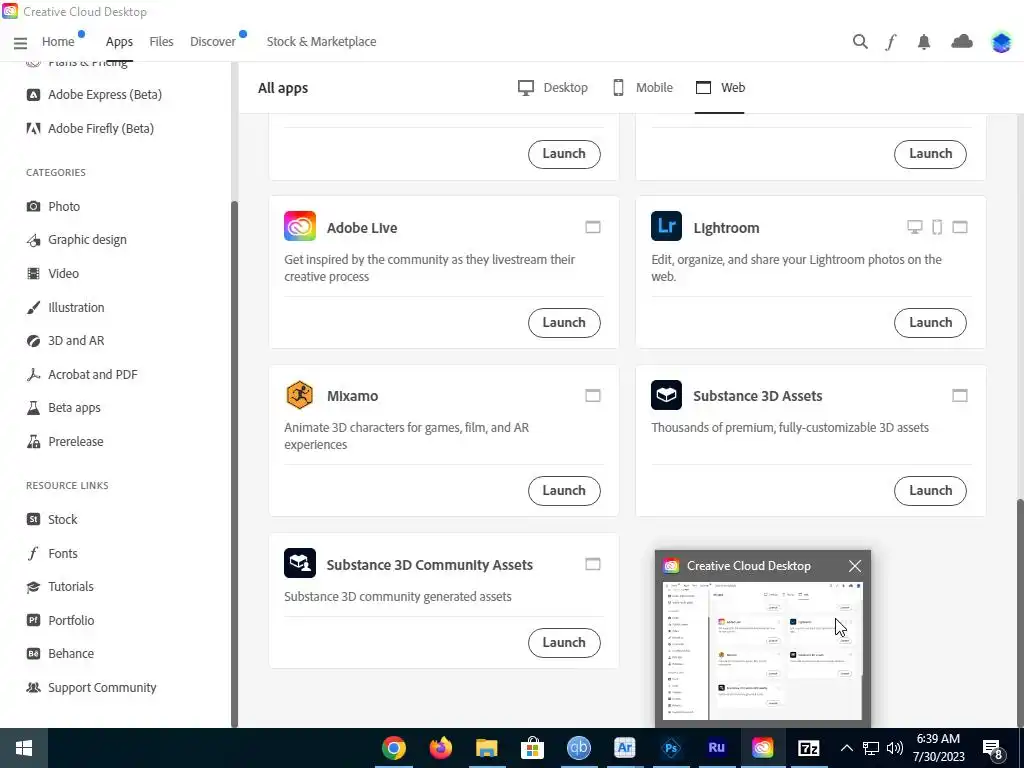
Task: Open File Explorer from taskbar
Action: pyautogui.click(x=487, y=748)
